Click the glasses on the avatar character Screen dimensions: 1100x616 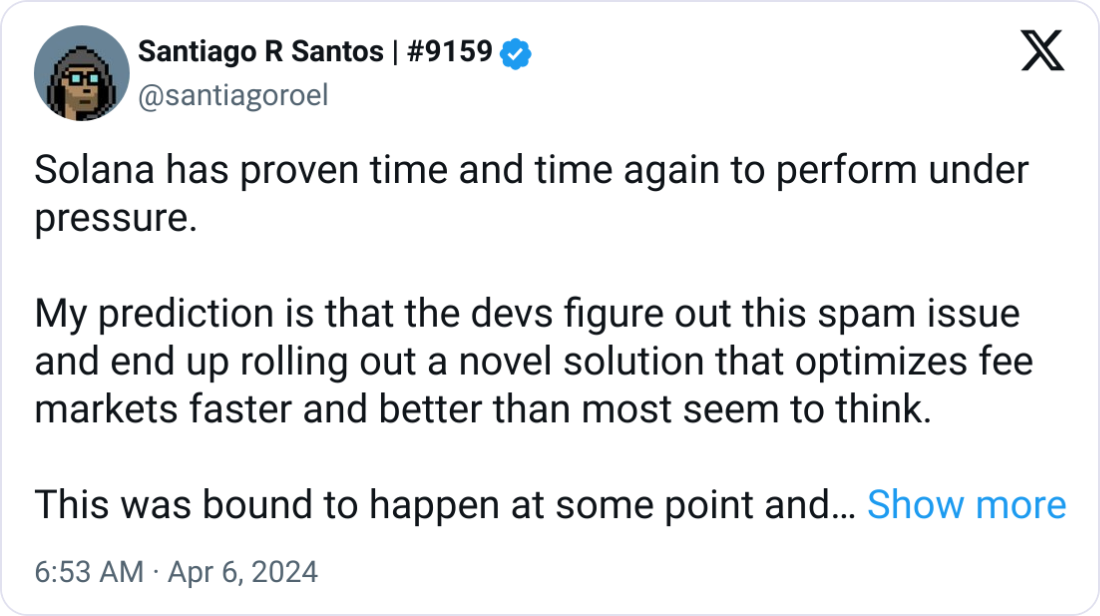pyautogui.click(x=83, y=79)
